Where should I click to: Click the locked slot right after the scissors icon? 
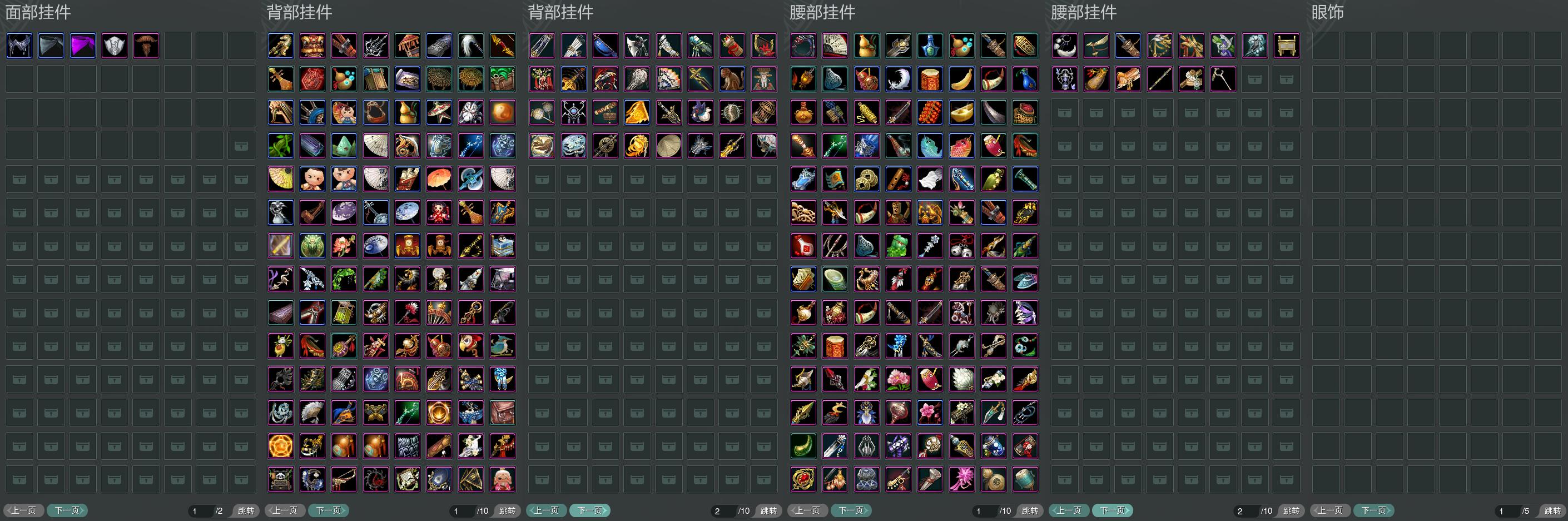1254,79
